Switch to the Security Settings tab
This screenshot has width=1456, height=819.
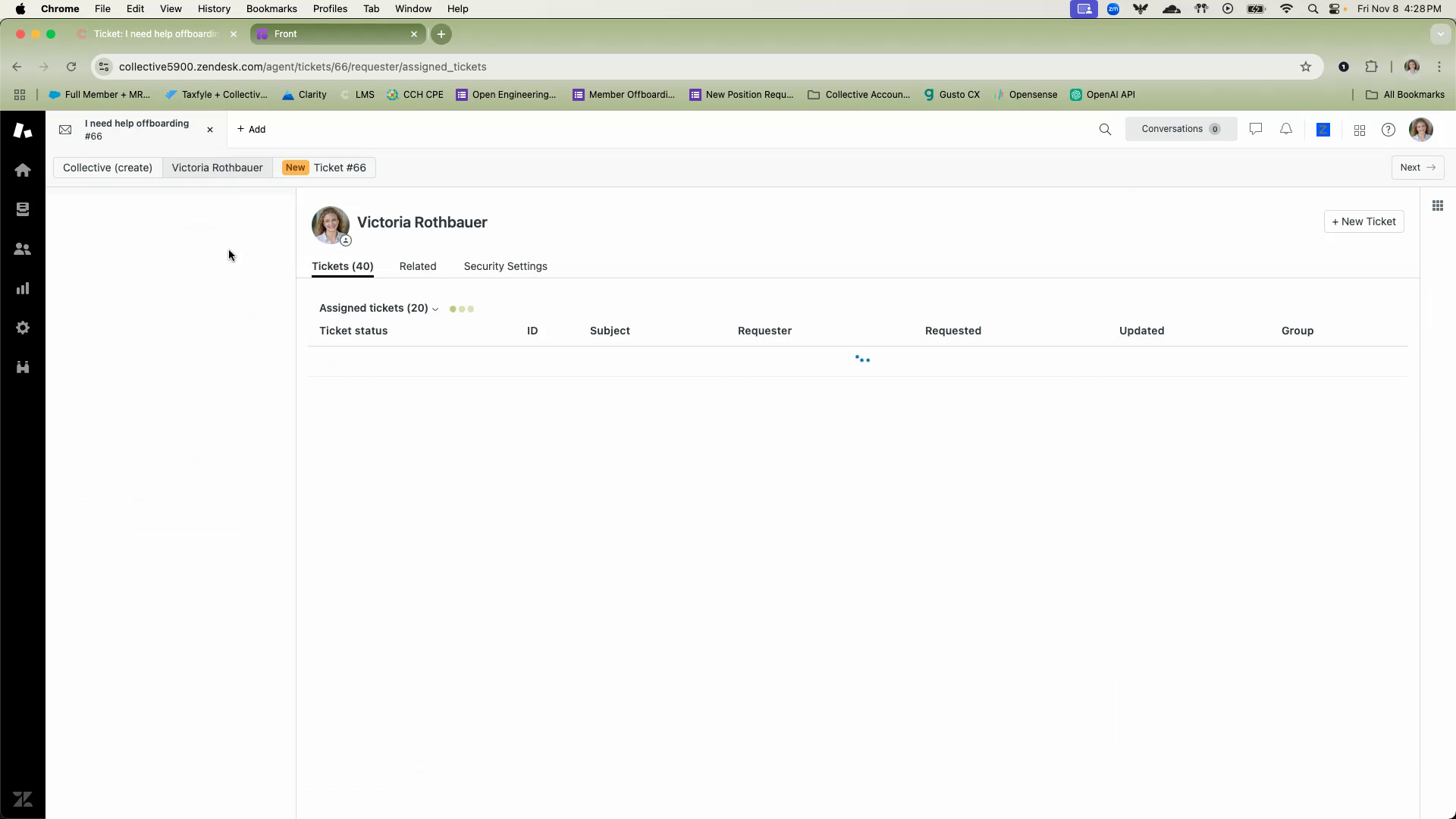[505, 267]
